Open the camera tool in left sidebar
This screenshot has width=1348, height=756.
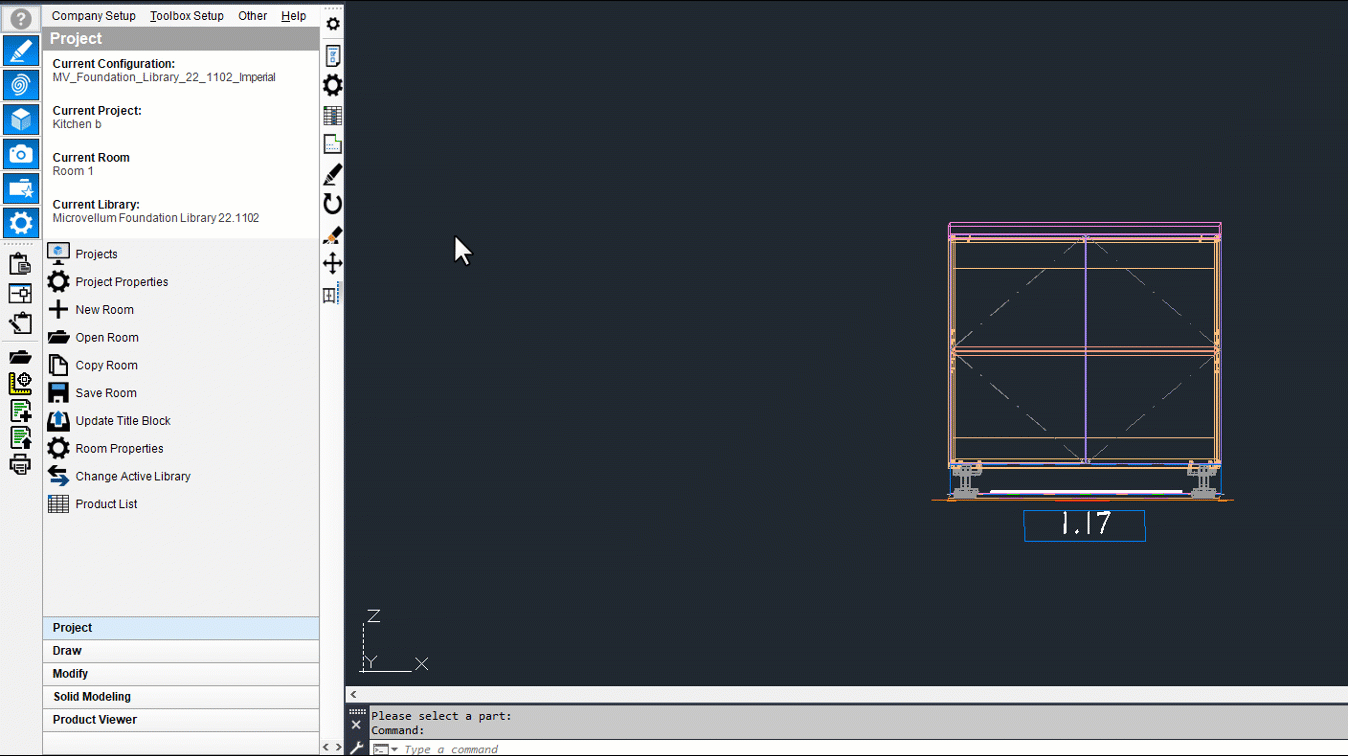point(21,154)
